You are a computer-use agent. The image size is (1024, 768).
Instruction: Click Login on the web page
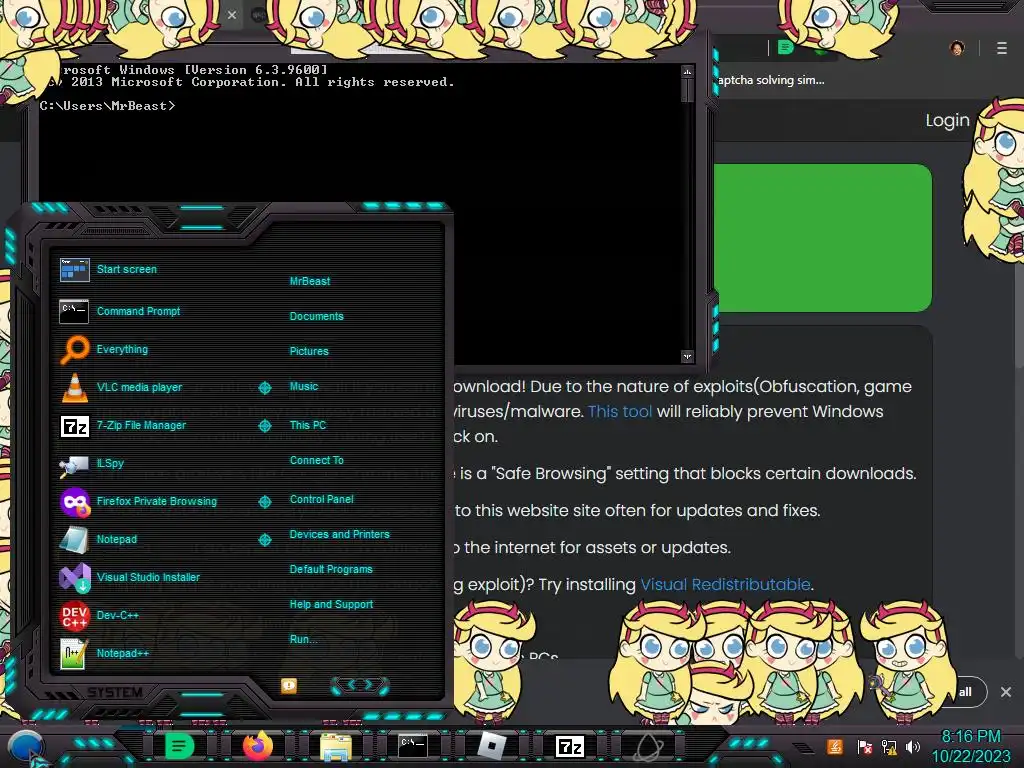pyautogui.click(x=947, y=120)
